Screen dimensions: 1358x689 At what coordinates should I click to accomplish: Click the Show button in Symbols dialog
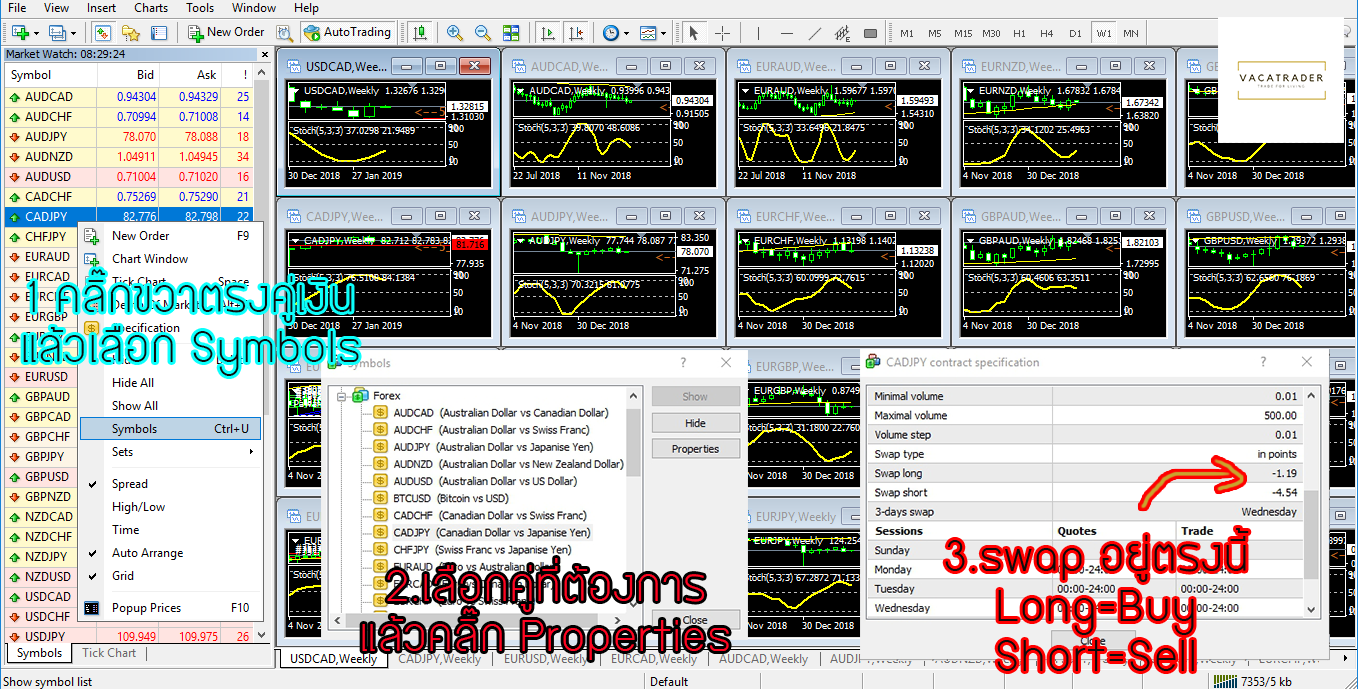coord(695,397)
